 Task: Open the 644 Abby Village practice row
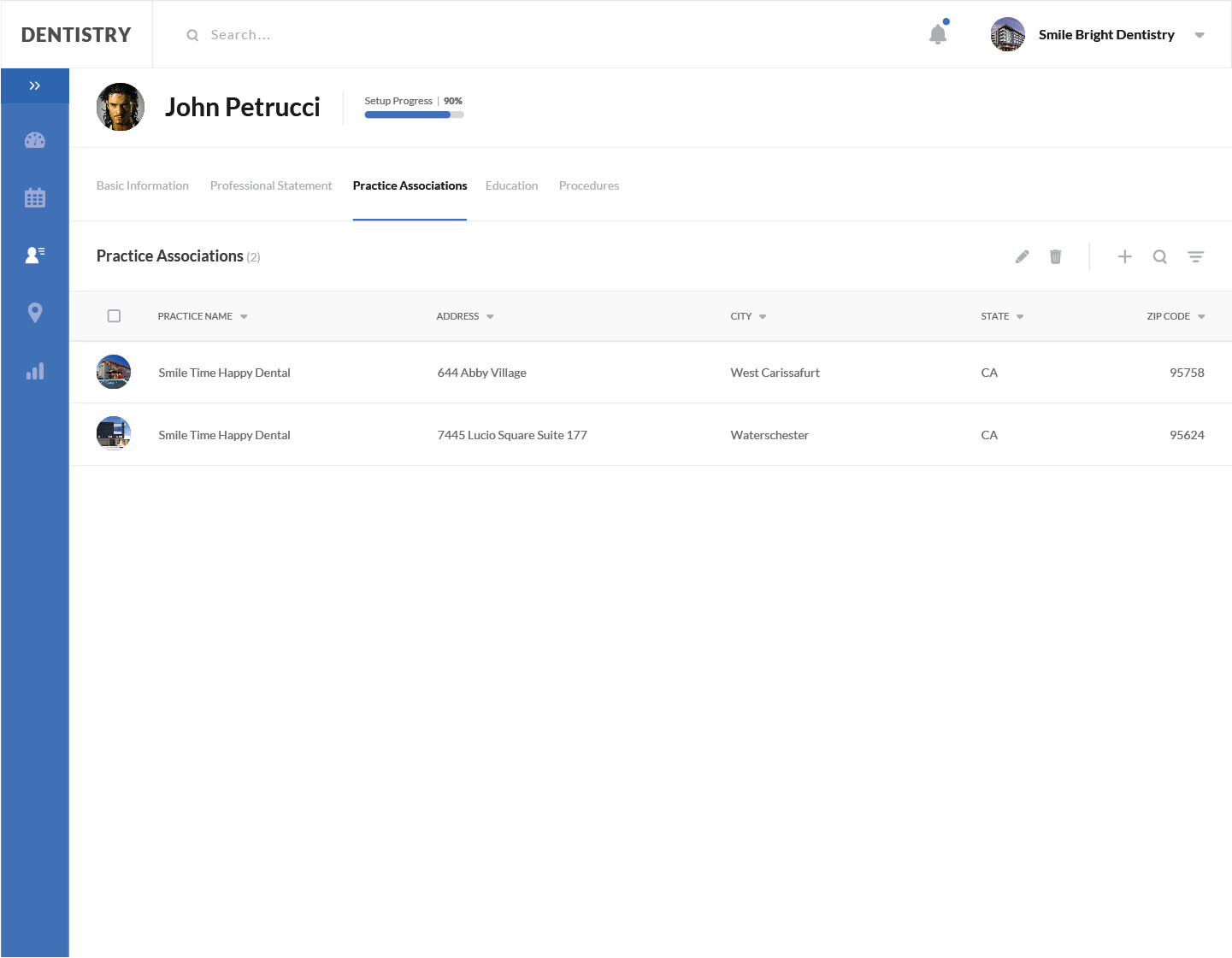coord(481,373)
